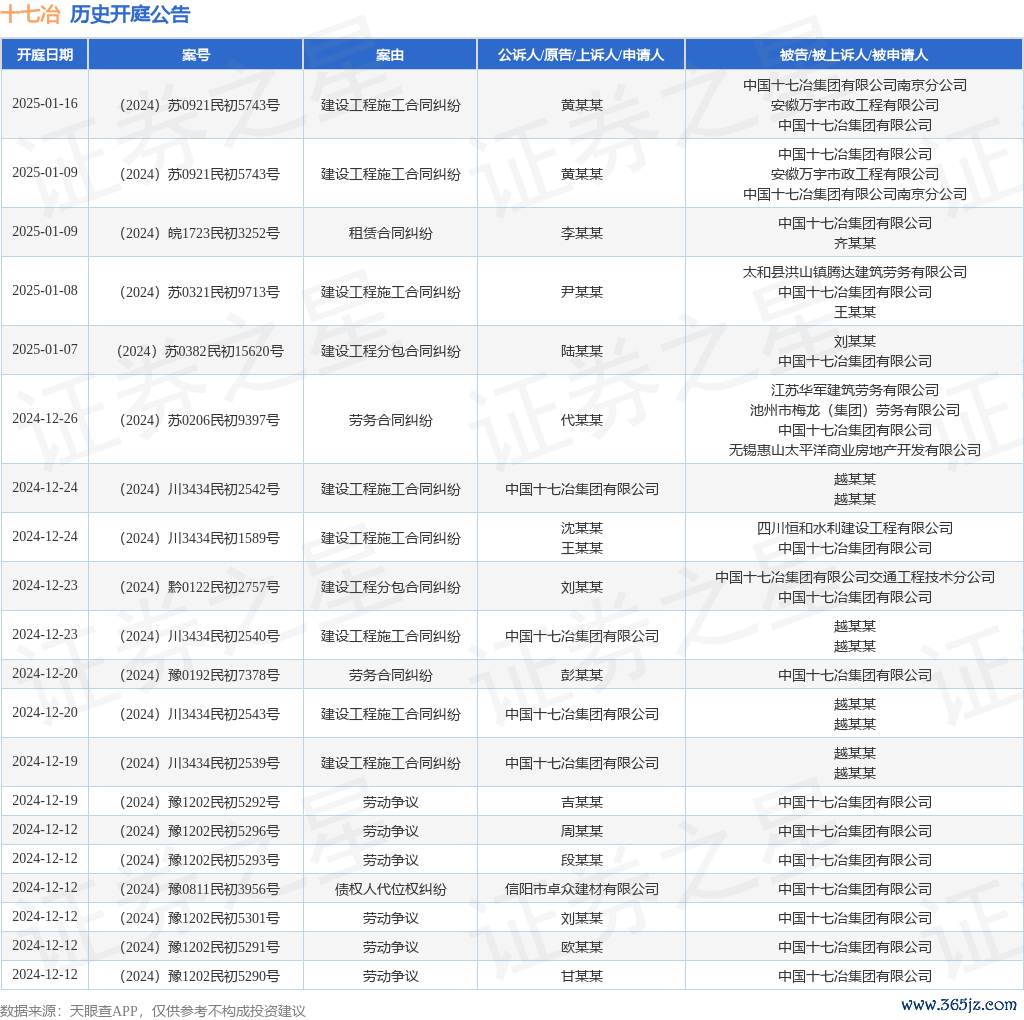The width and height of the screenshot is (1024, 1020).
Task: Click defendant 池州市梅龙（集团）劳务有限公司
Action: click(x=854, y=410)
